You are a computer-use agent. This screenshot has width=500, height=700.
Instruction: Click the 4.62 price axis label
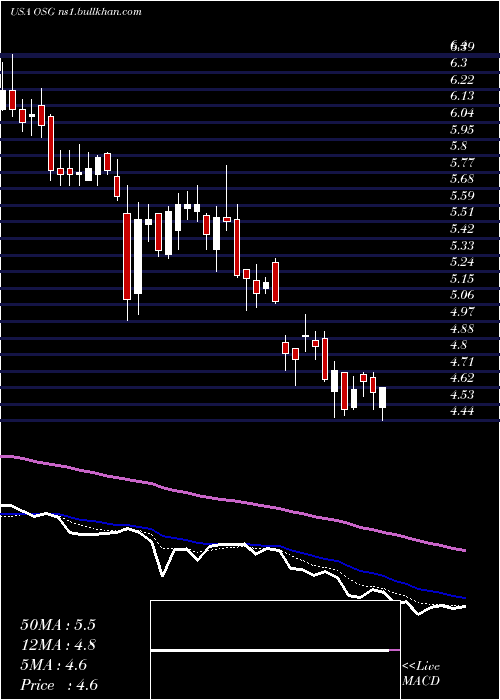462,378
